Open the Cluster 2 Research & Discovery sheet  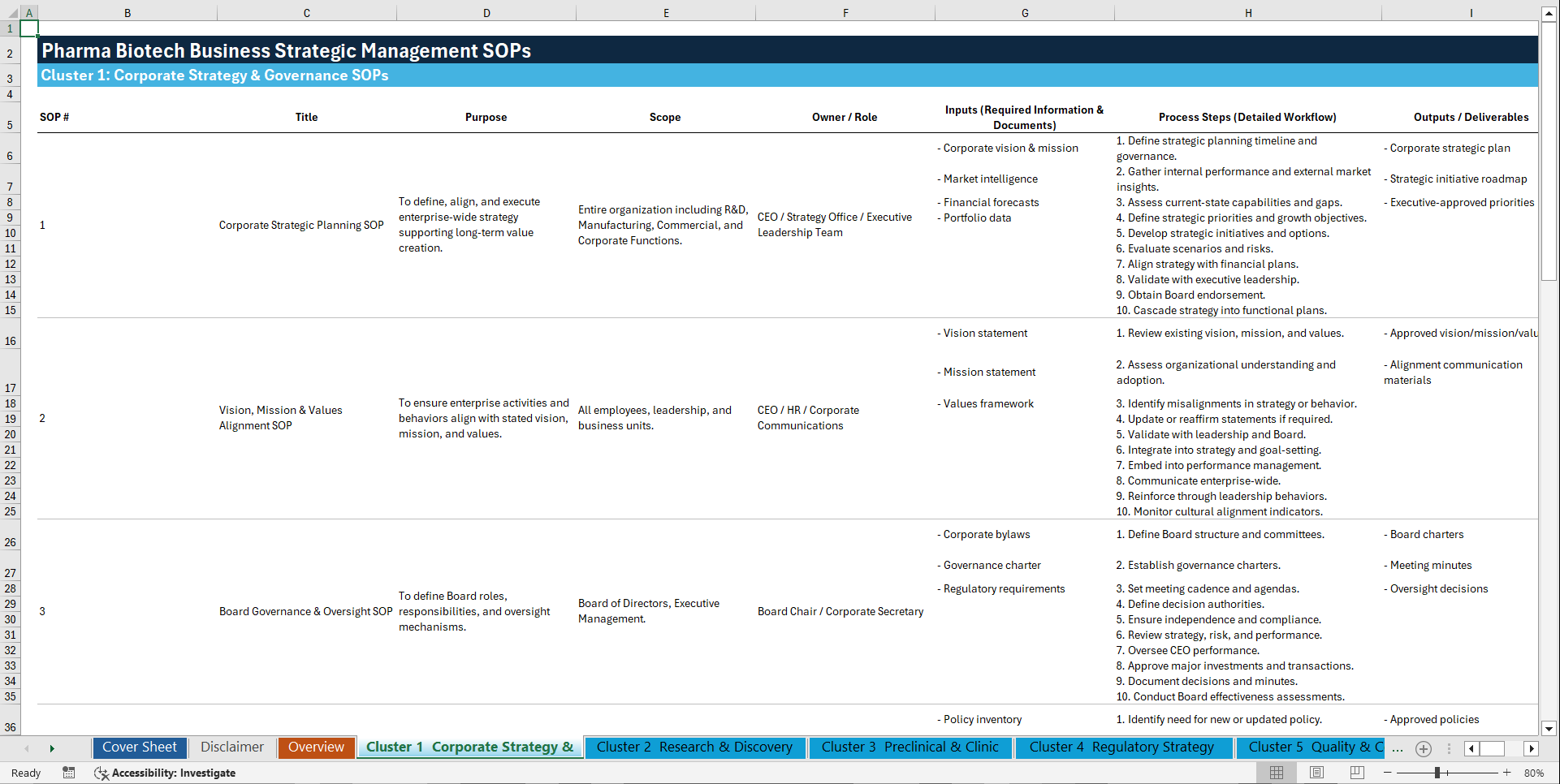tap(694, 747)
